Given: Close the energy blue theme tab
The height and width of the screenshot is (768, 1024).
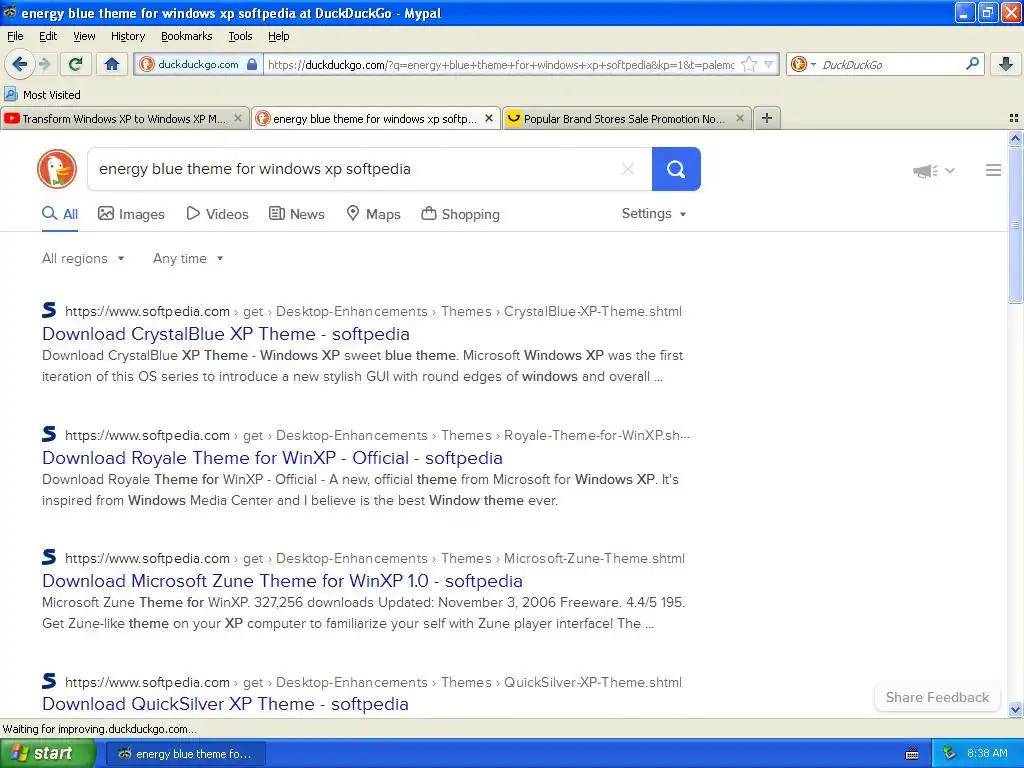Looking at the screenshot, I should (488, 118).
